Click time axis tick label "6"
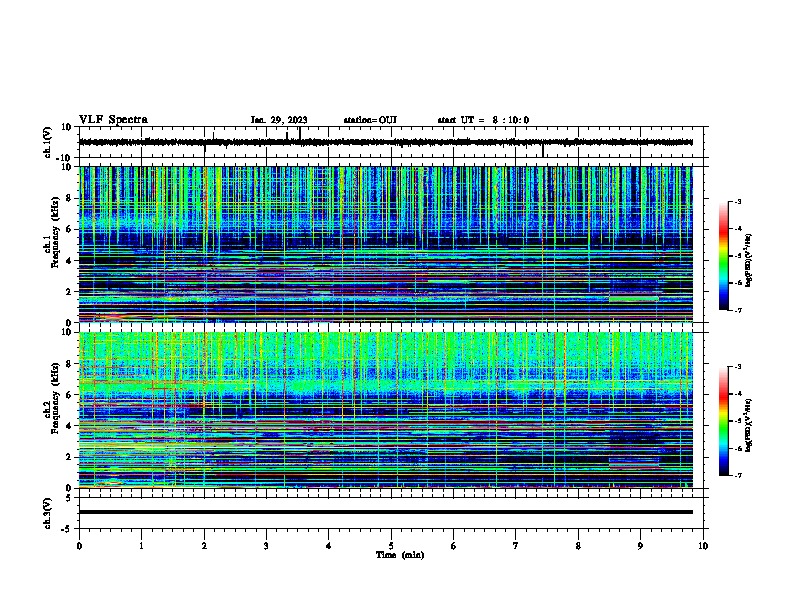 click(x=454, y=546)
